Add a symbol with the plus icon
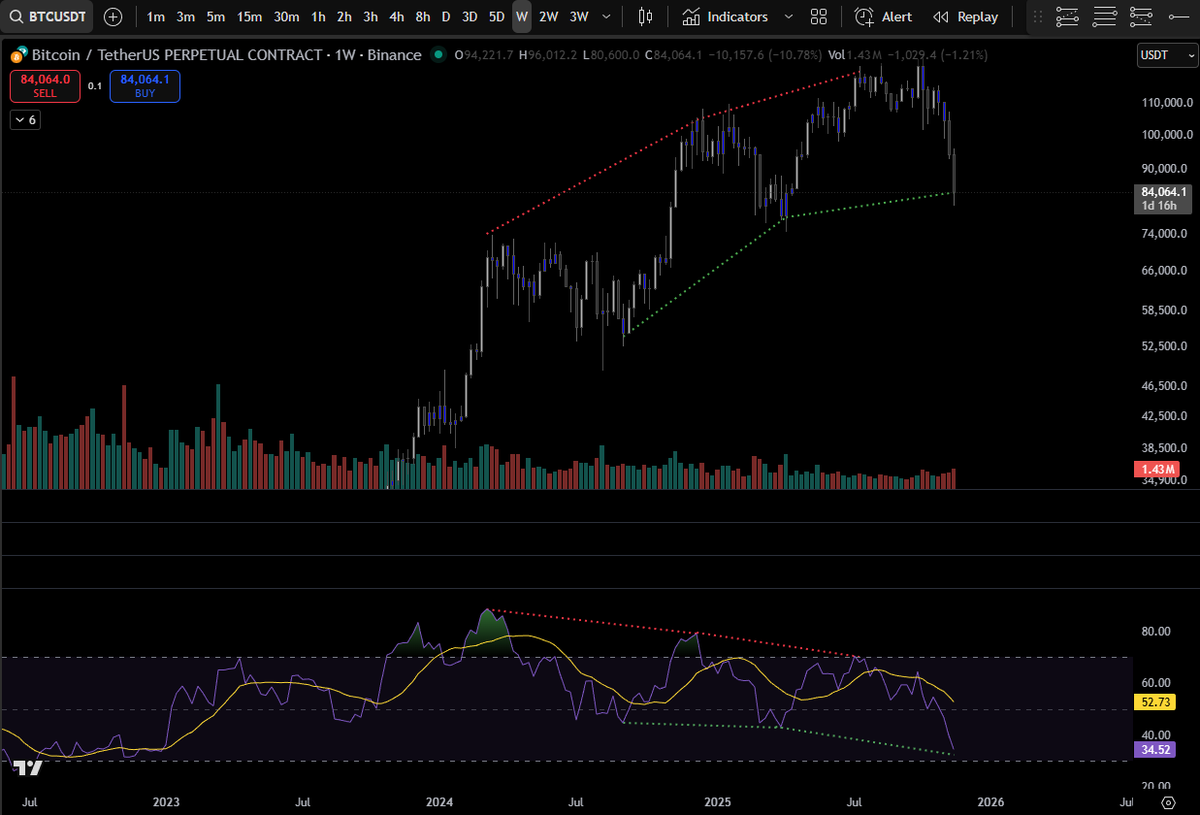This screenshot has height=815, width=1200. pyautogui.click(x=113, y=16)
